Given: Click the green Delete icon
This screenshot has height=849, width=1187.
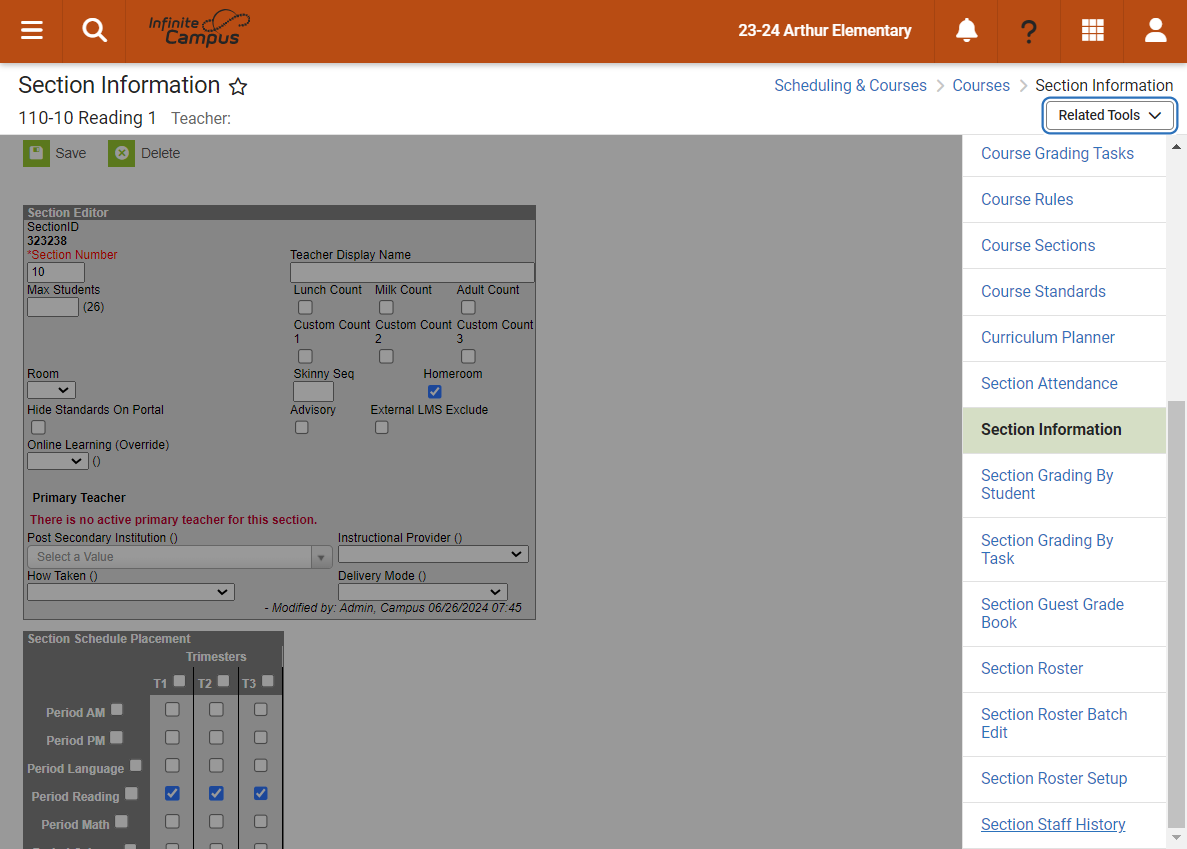Looking at the screenshot, I should [x=121, y=153].
